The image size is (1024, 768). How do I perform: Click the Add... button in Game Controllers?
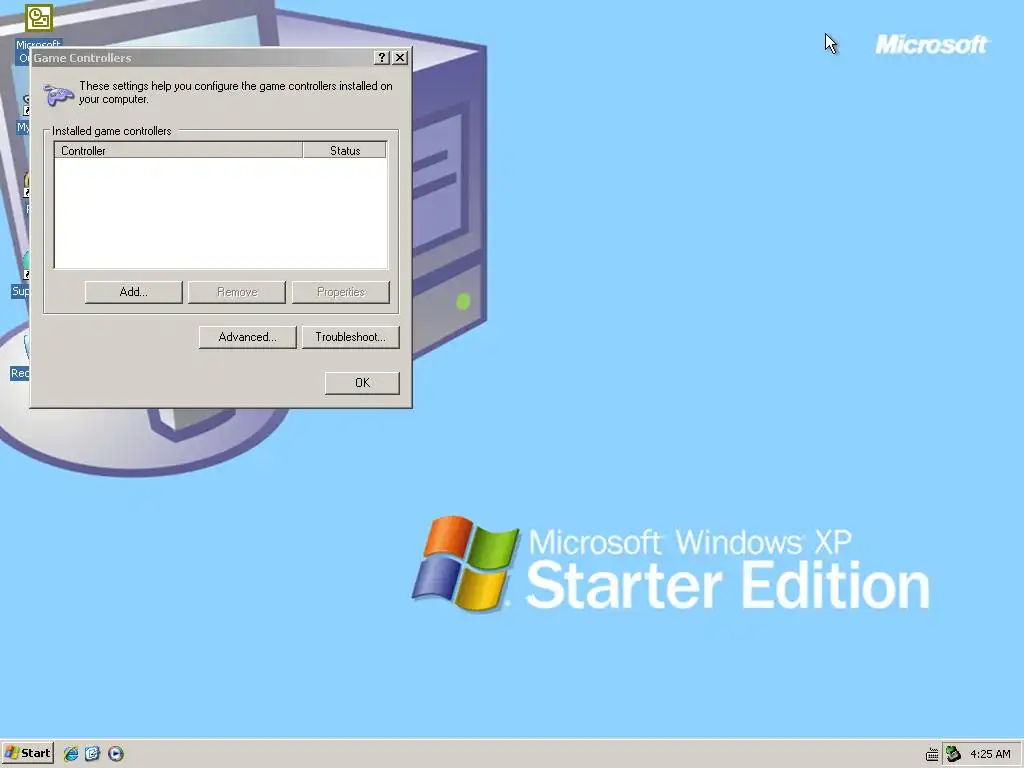pos(133,292)
